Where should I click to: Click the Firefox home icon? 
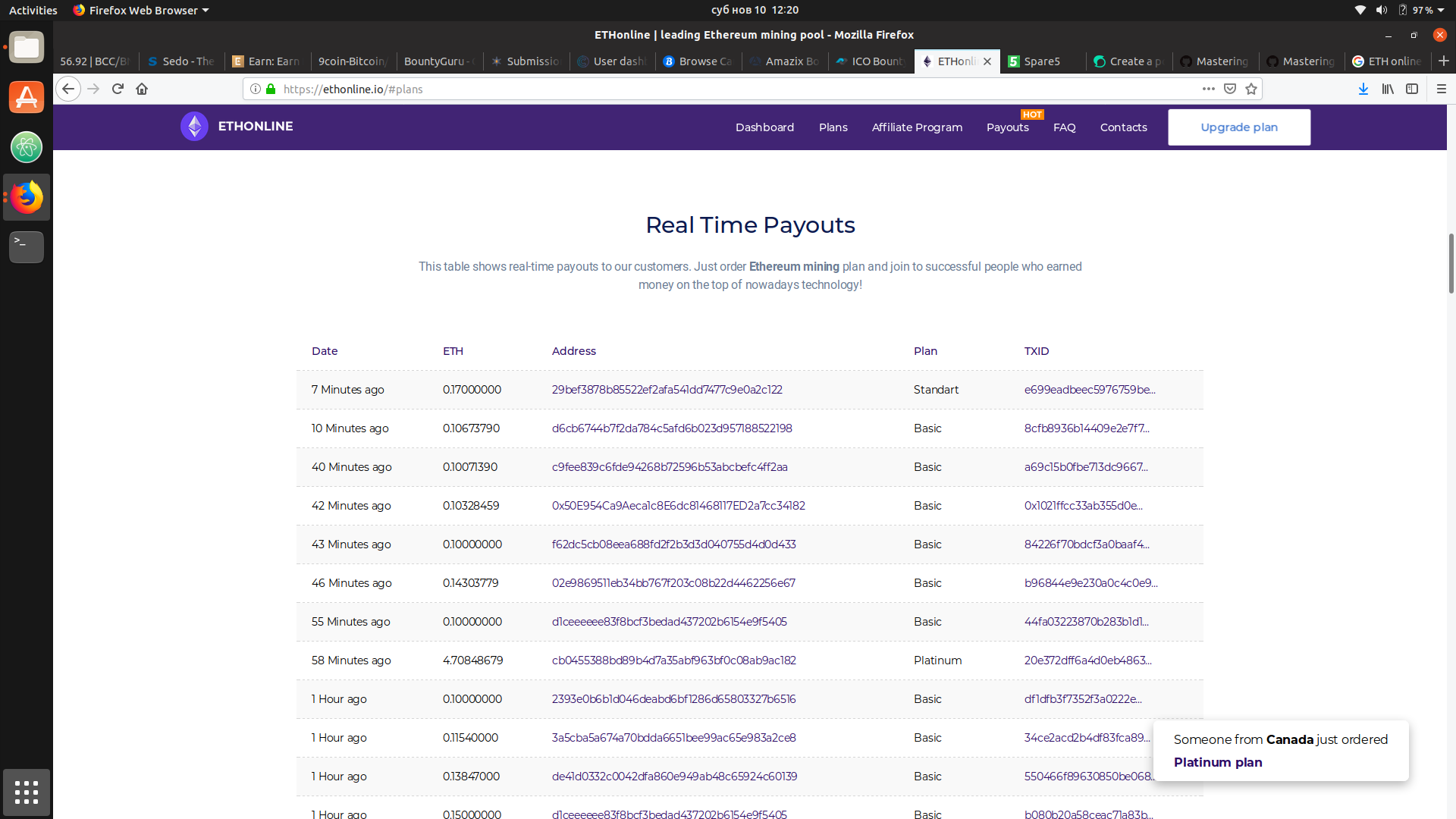[x=142, y=89]
